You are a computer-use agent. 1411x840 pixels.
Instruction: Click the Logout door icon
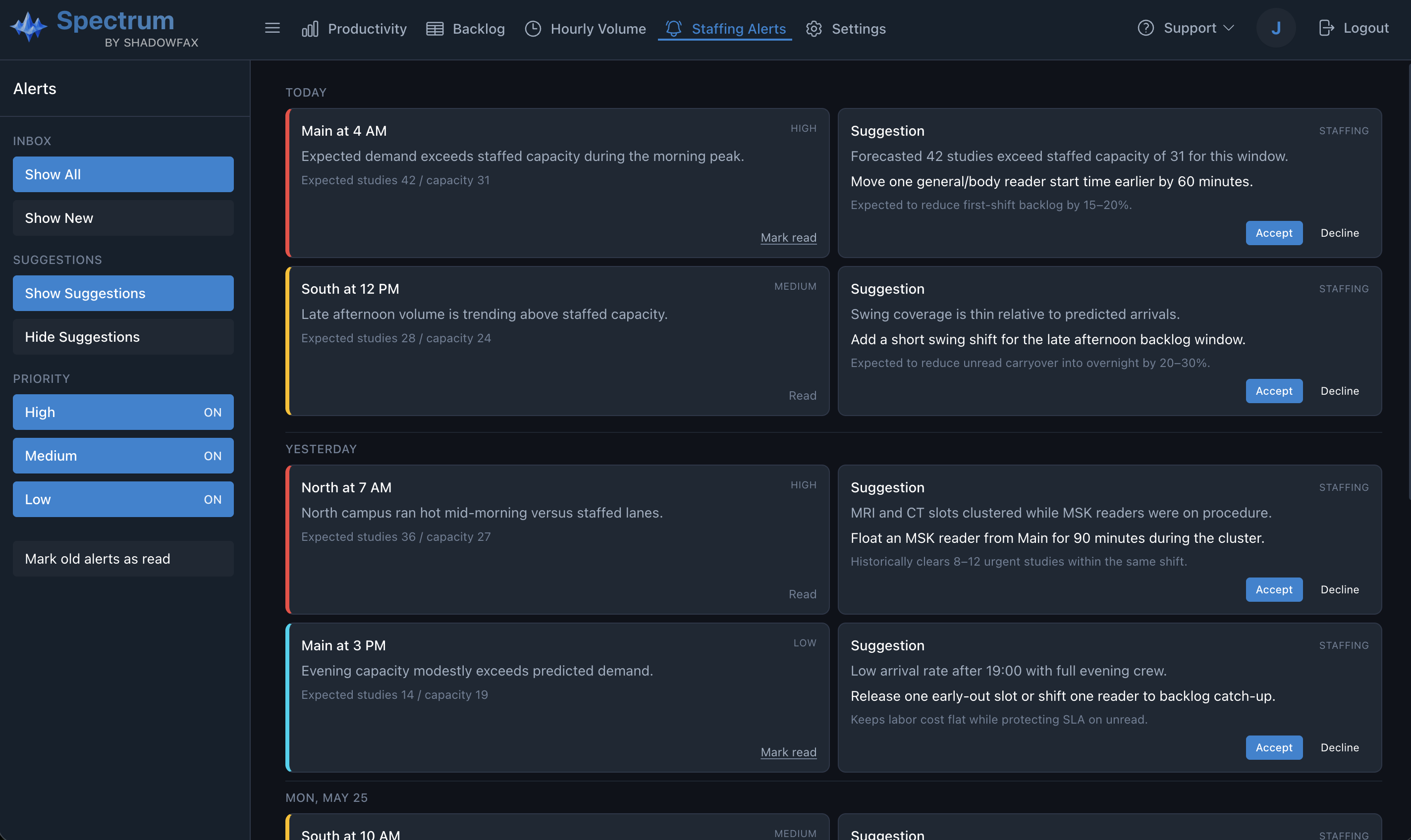click(1327, 28)
